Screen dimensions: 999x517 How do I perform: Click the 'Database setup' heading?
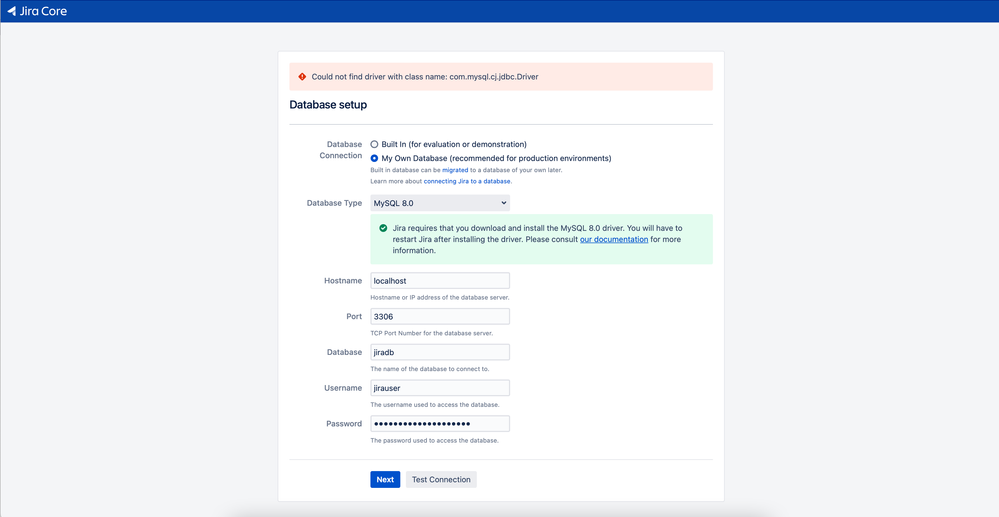pyautogui.click(x=328, y=105)
